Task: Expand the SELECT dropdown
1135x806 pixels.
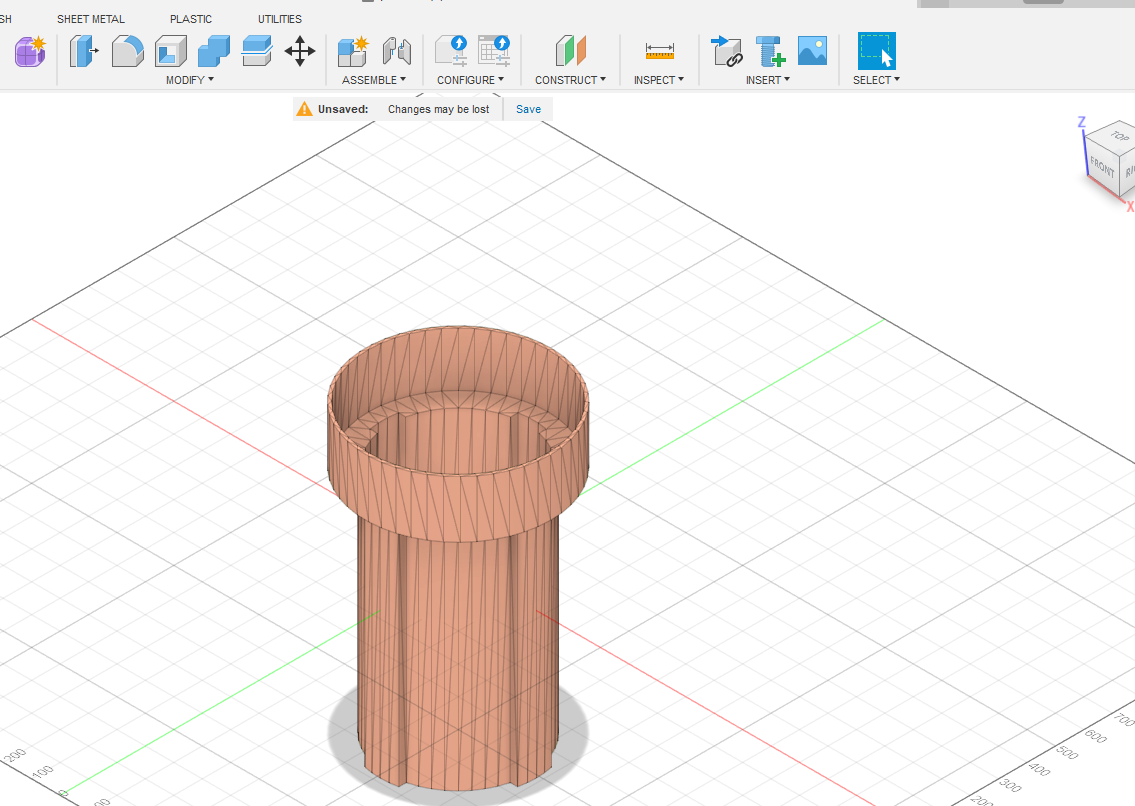Action: point(876,80)
